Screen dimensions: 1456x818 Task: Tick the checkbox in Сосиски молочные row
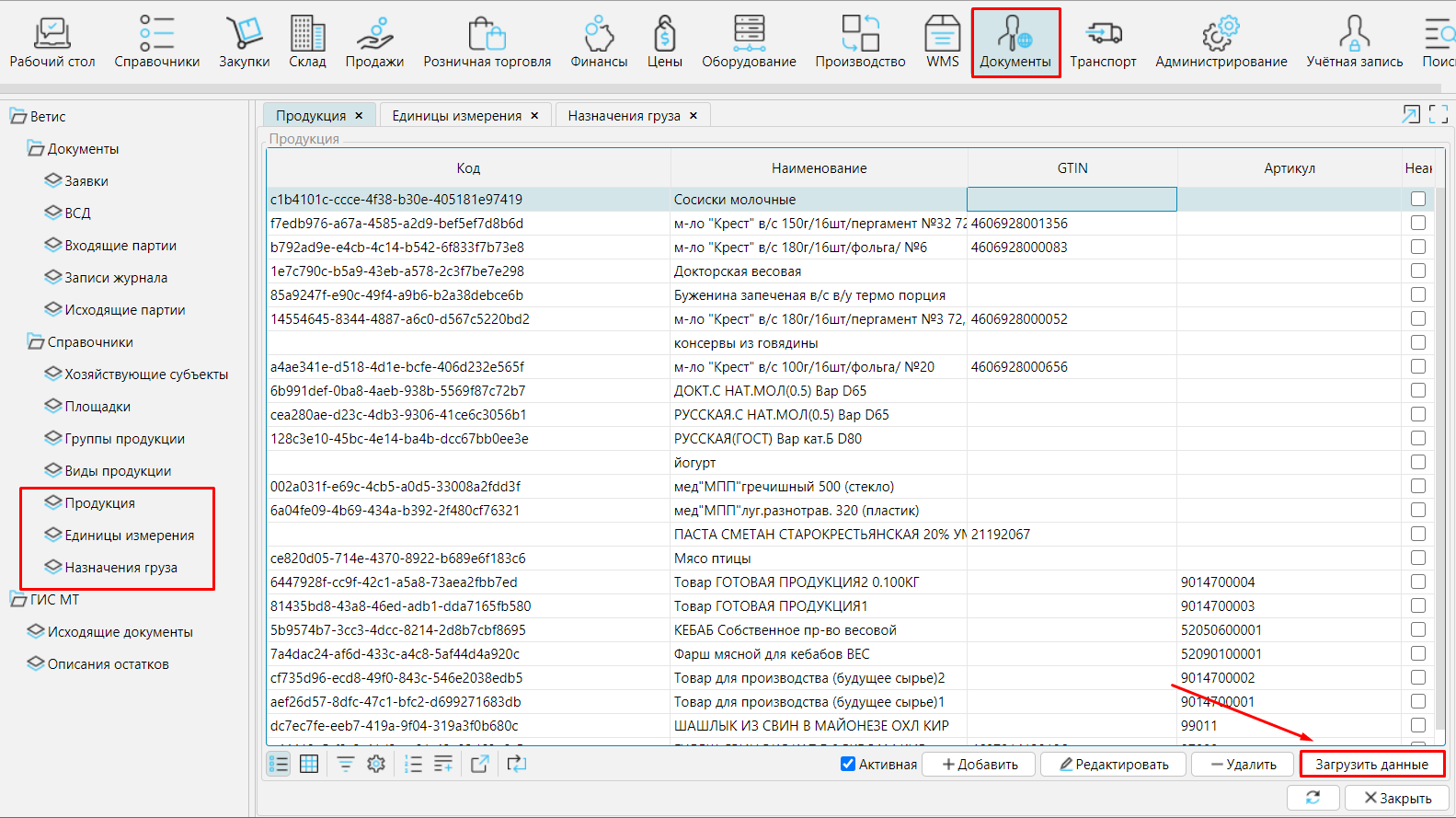pyautogui.click(x=1417, y=199)
